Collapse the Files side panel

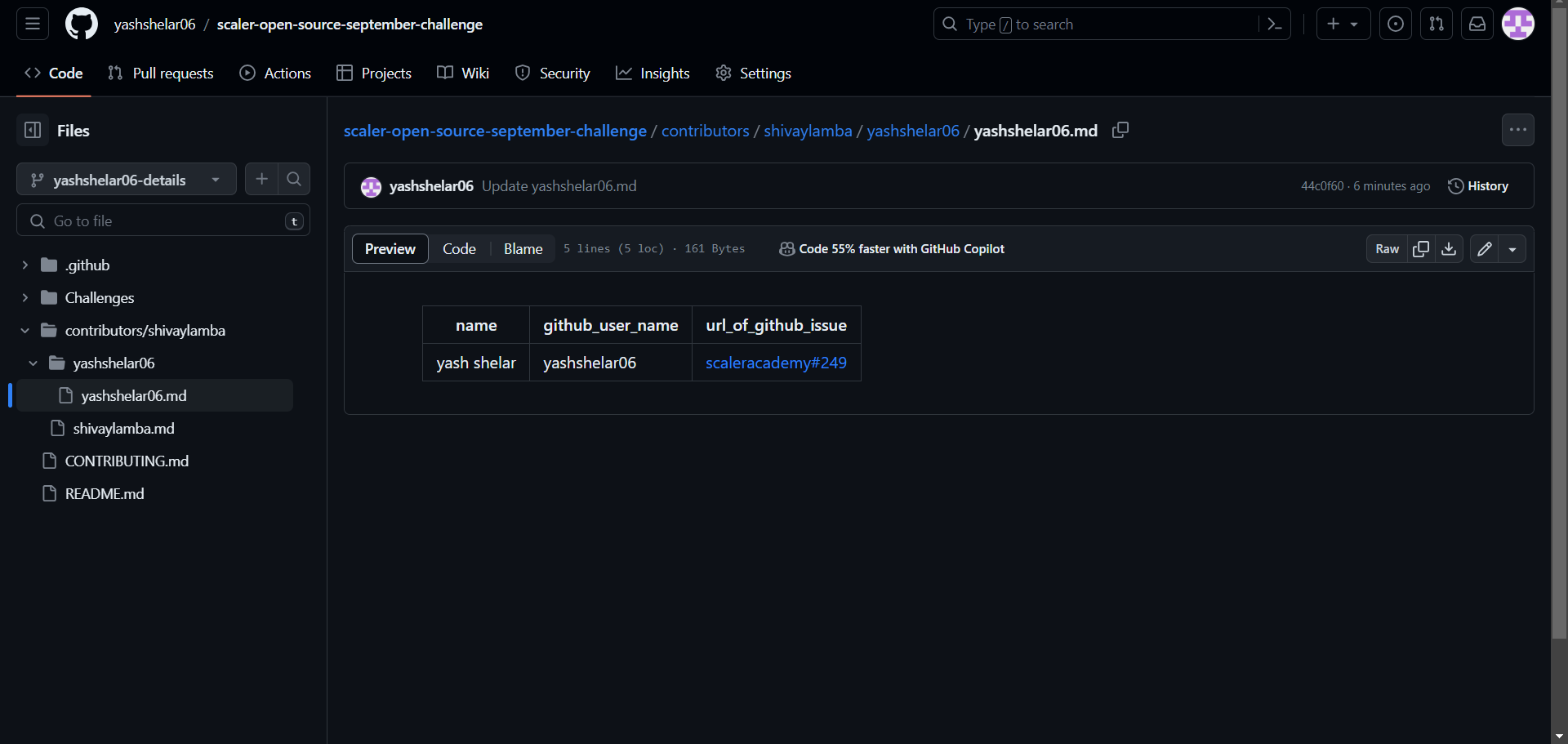pos(33,130)
